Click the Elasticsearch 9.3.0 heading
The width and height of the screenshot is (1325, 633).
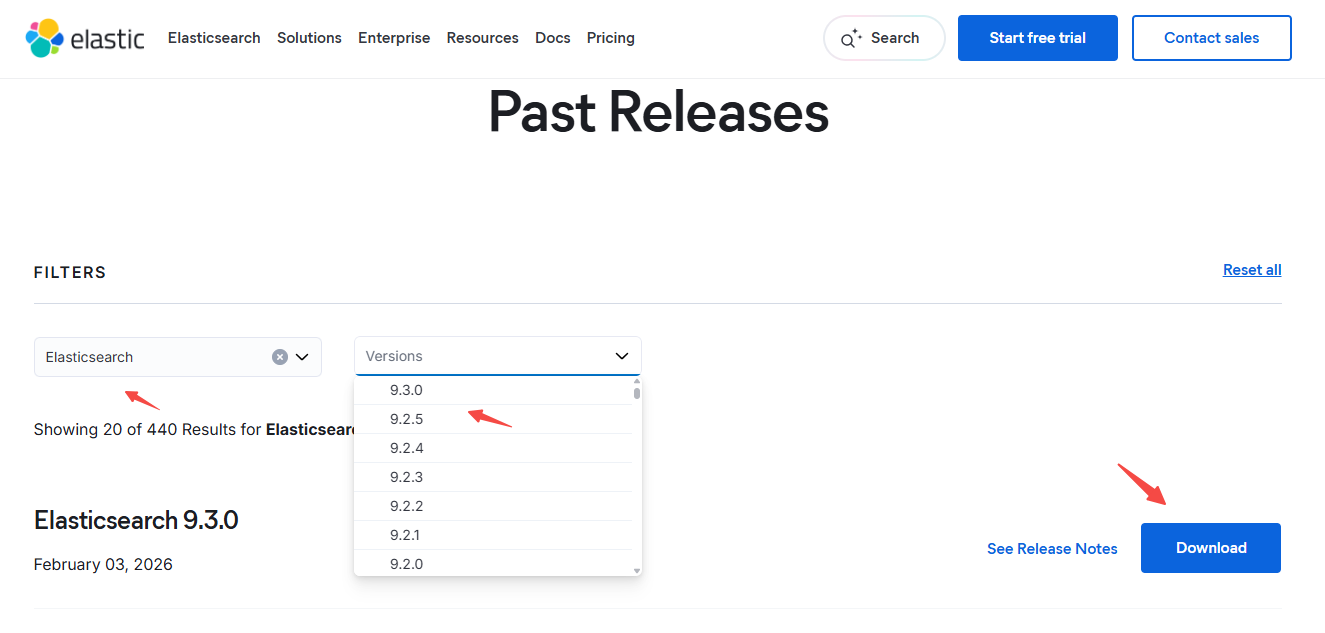[136, 520]
